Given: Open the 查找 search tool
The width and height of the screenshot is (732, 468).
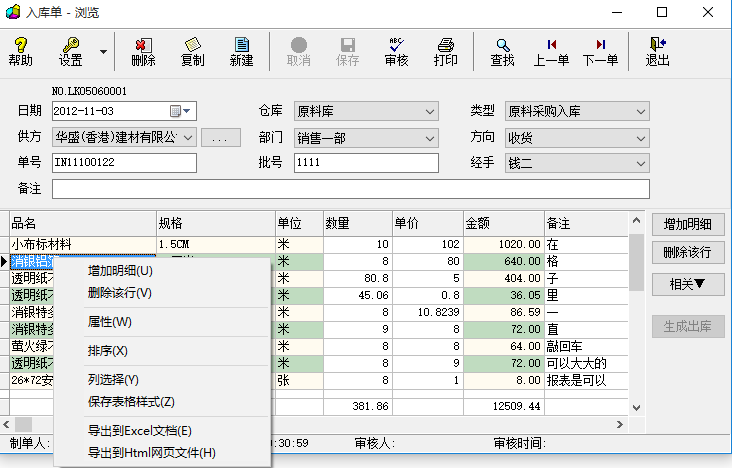Looking at the screenshot, I should tap(502, 51).
